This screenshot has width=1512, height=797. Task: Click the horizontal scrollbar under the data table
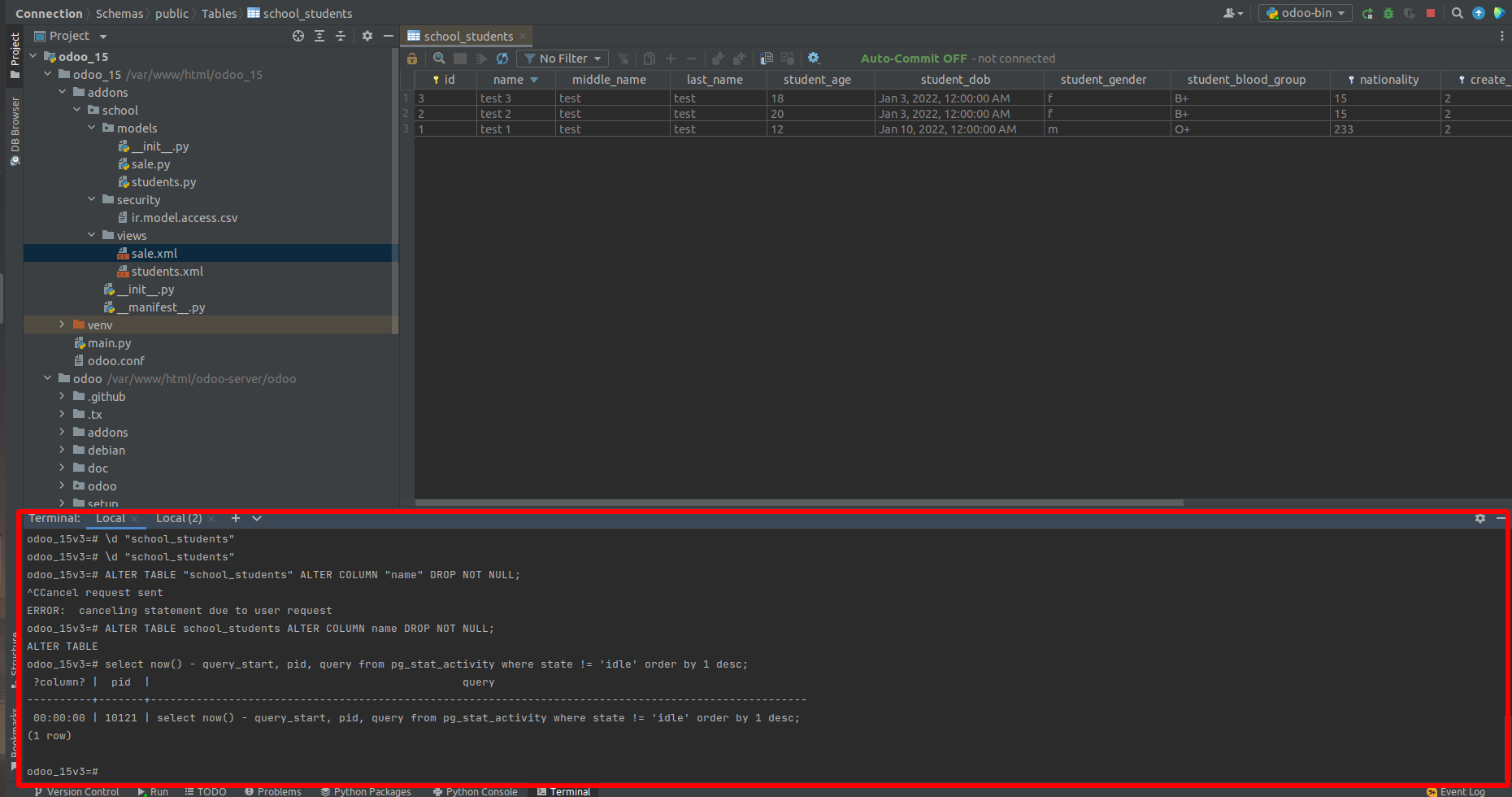click(799, 503)
